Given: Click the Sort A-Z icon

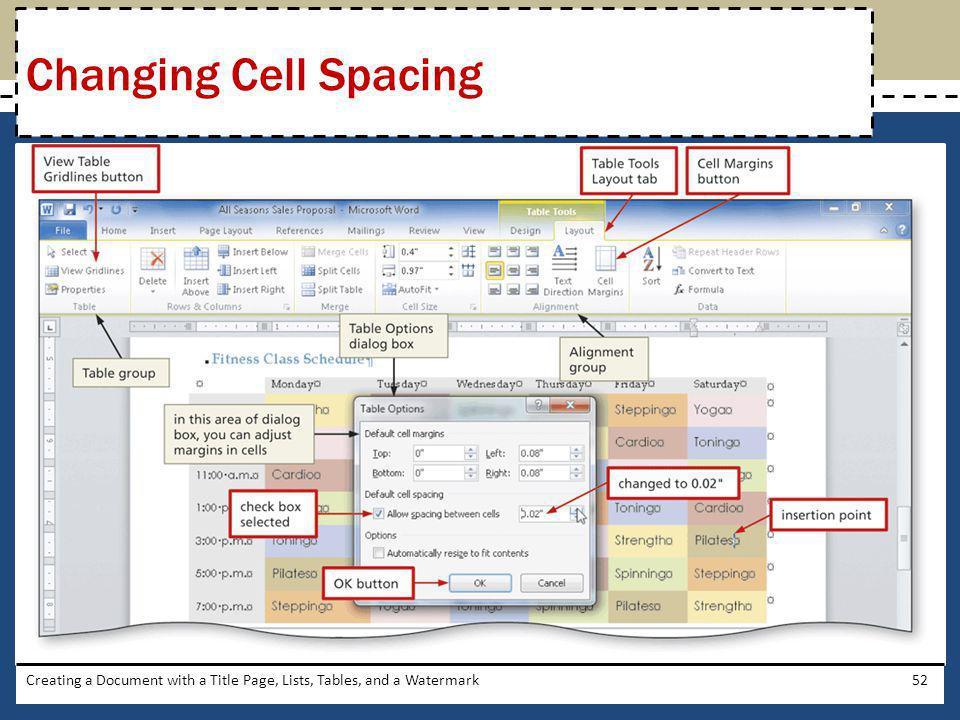Looking at the screenshot, I should click(651, 260).
